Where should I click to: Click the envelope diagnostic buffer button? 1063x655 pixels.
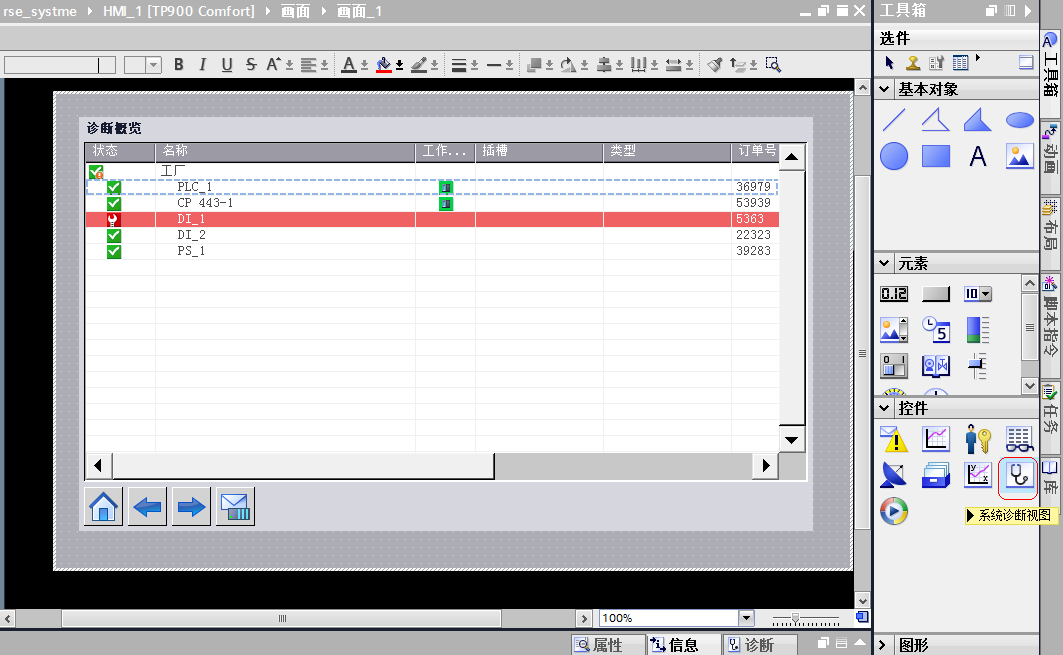(x=235, y=507)
